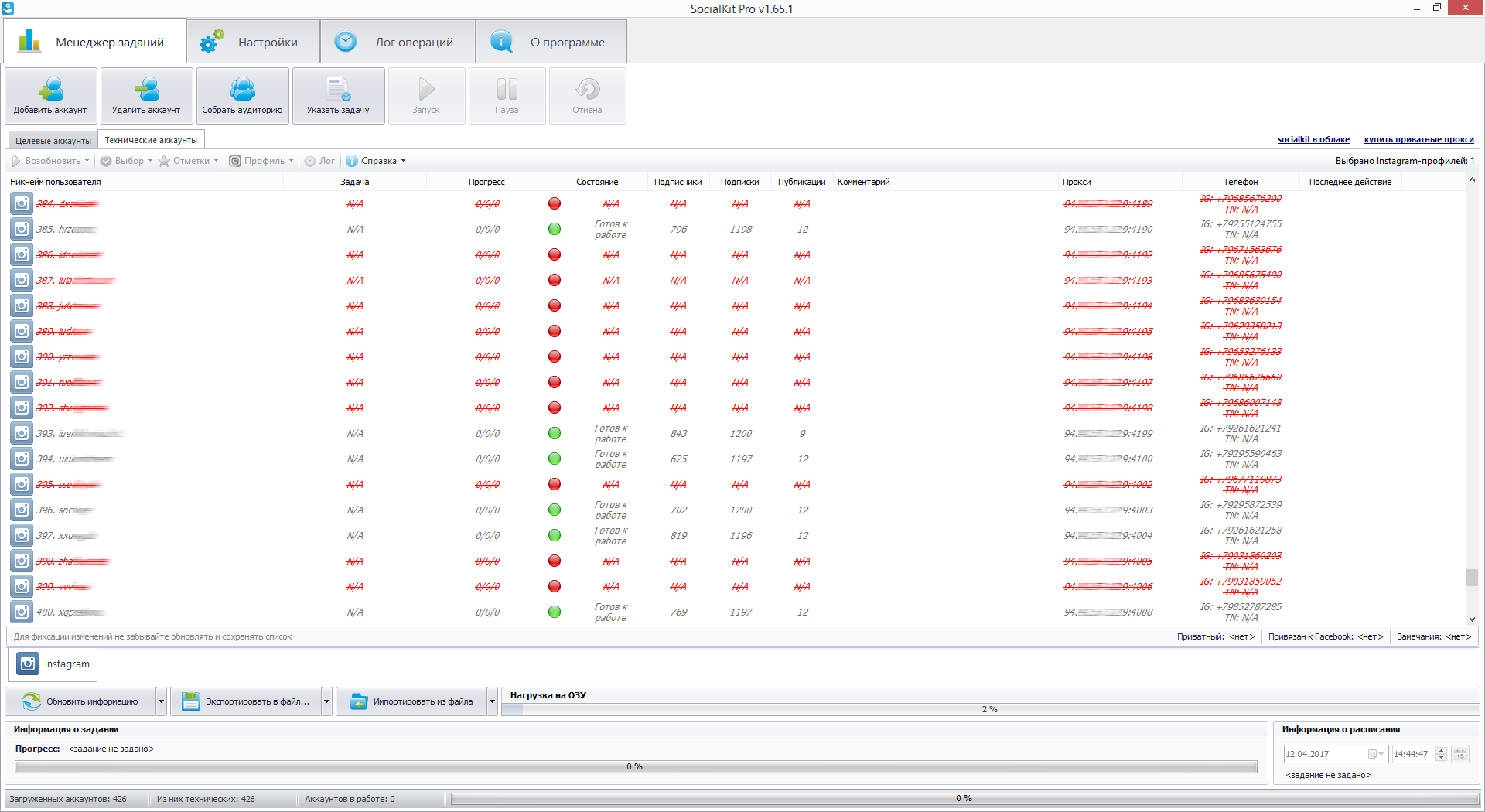1485x812 pixels.
Task: Click status bar progress bar at bottom
Action: (964, 799)
